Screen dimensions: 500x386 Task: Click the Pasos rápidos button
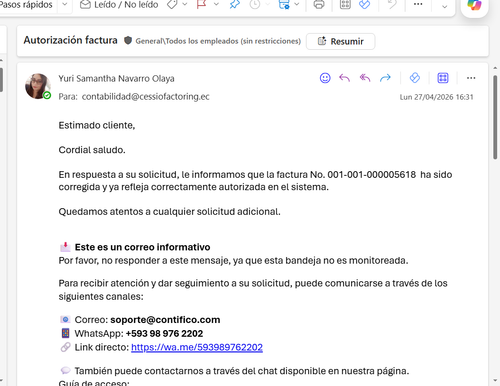(x=26, y=5)
